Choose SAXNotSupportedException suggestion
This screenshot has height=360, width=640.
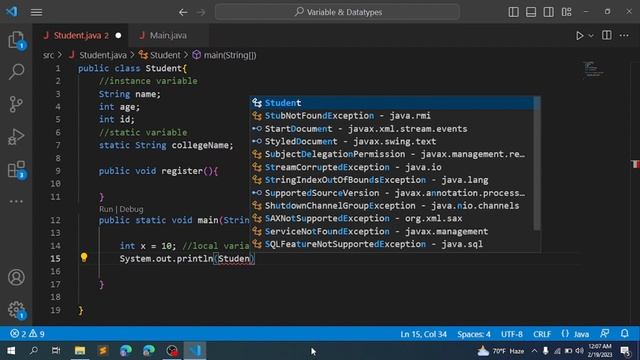tap(392, 219)
